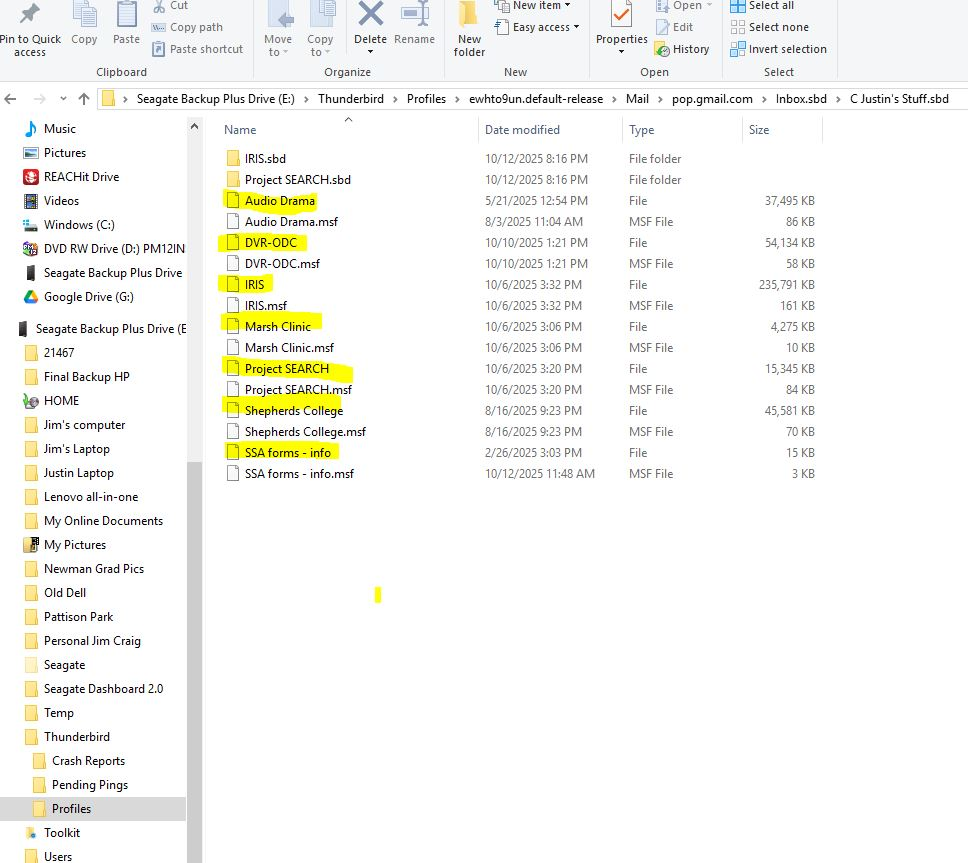This screenshot has height=863, width=968.
Task: Sort by the Size column header
Action: [x=759, y=130]
